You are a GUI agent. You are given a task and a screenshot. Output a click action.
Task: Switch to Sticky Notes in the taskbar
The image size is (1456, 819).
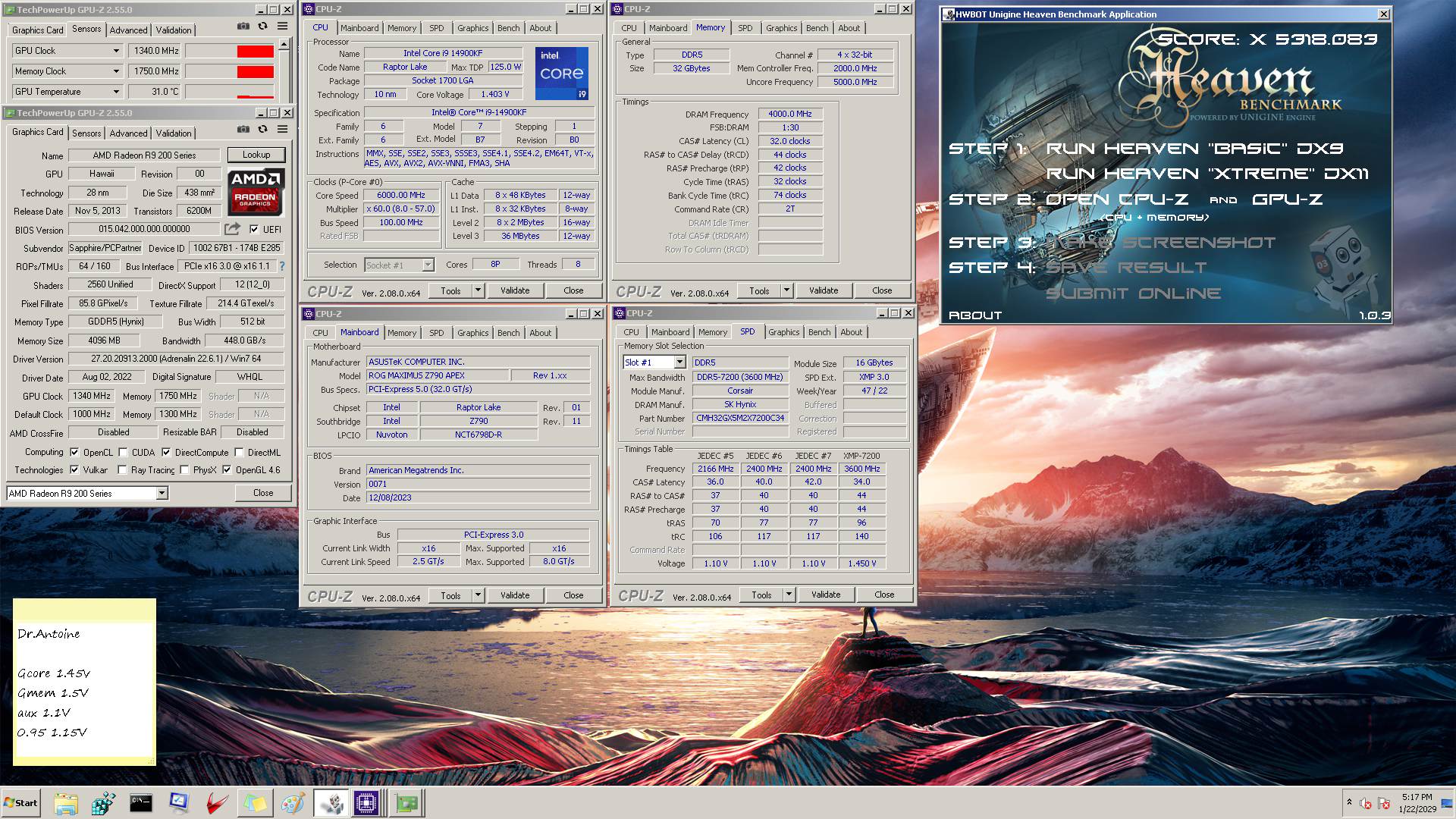255,803
